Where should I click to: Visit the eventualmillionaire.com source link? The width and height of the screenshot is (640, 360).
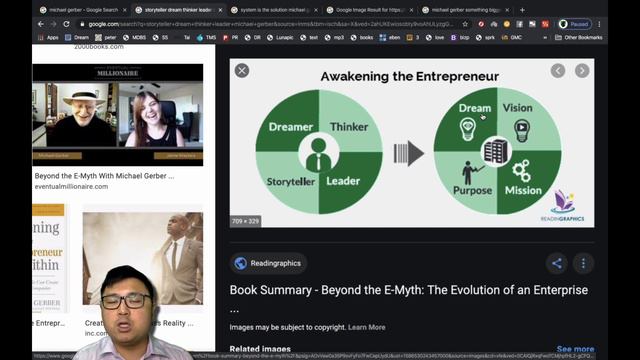pyautogui.click(x=71, y=187)
